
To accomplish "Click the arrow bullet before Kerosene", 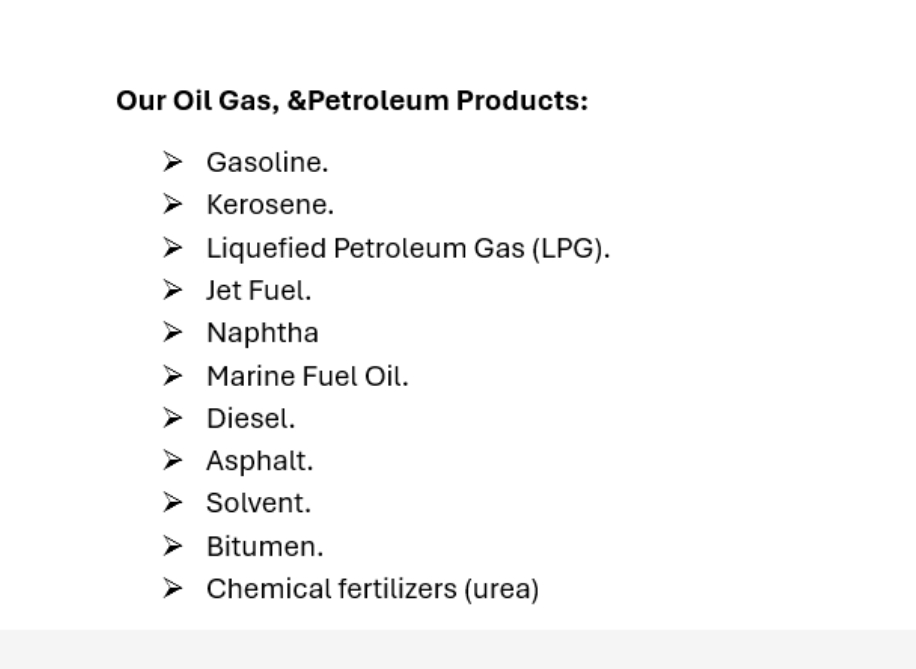I will pyautogui.click(x=173, y=205).
